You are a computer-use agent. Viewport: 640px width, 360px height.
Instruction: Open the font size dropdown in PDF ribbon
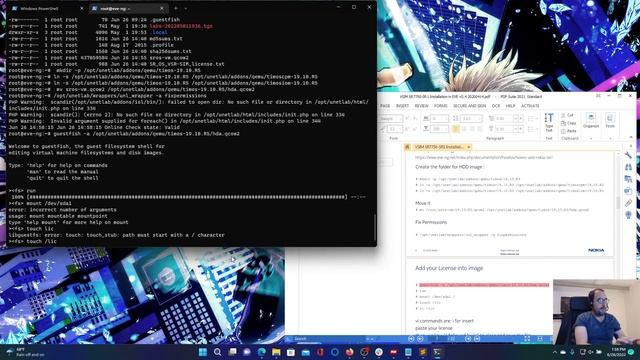pyautogui.click(x=395, y=129)
